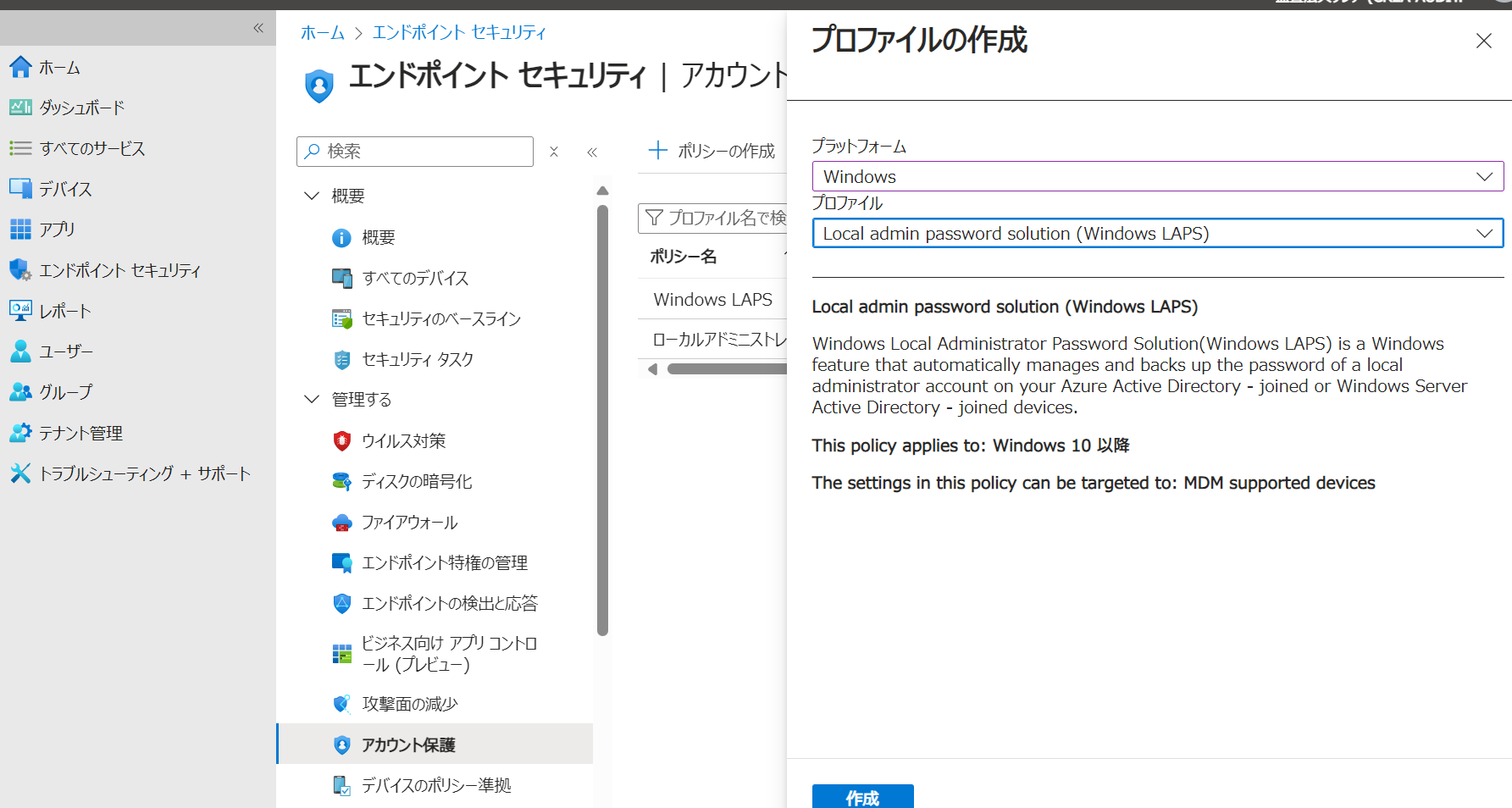Screen dimensions: 1512x808
Task: Click the Apps grid icon
Action: pos(20,229)
